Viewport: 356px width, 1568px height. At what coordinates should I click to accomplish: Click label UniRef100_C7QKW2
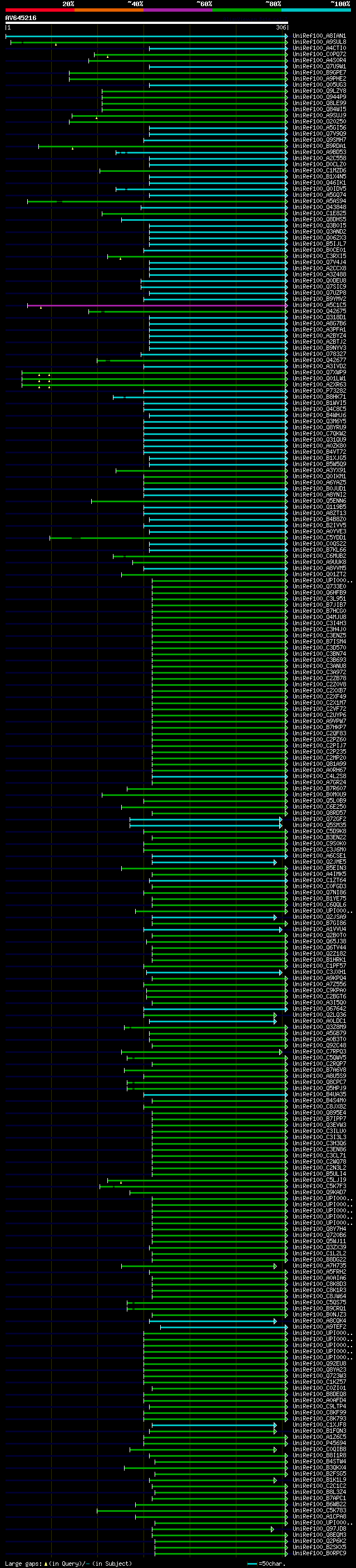click(x=319, y=433)
